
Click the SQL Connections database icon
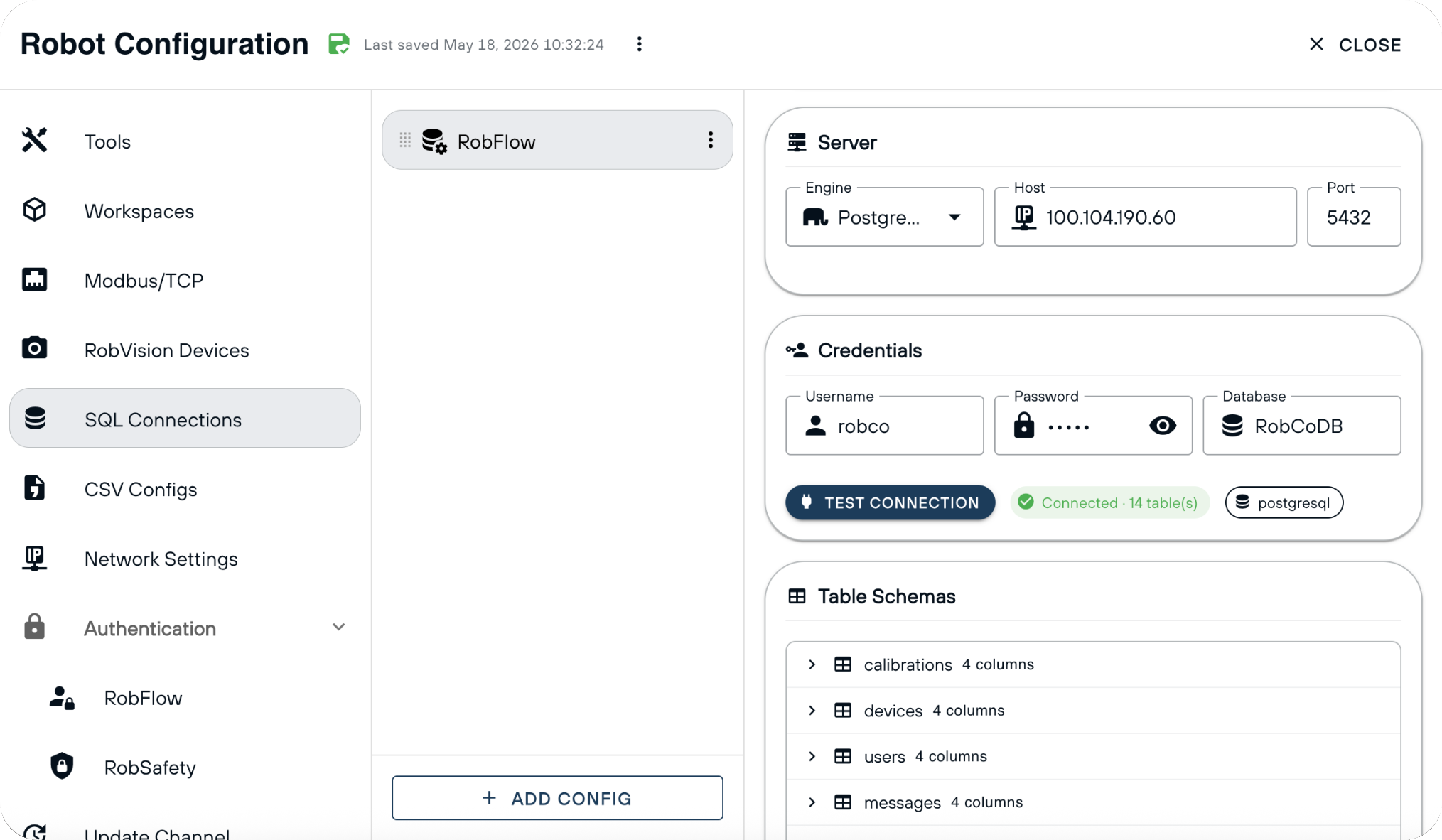(35, 418)
